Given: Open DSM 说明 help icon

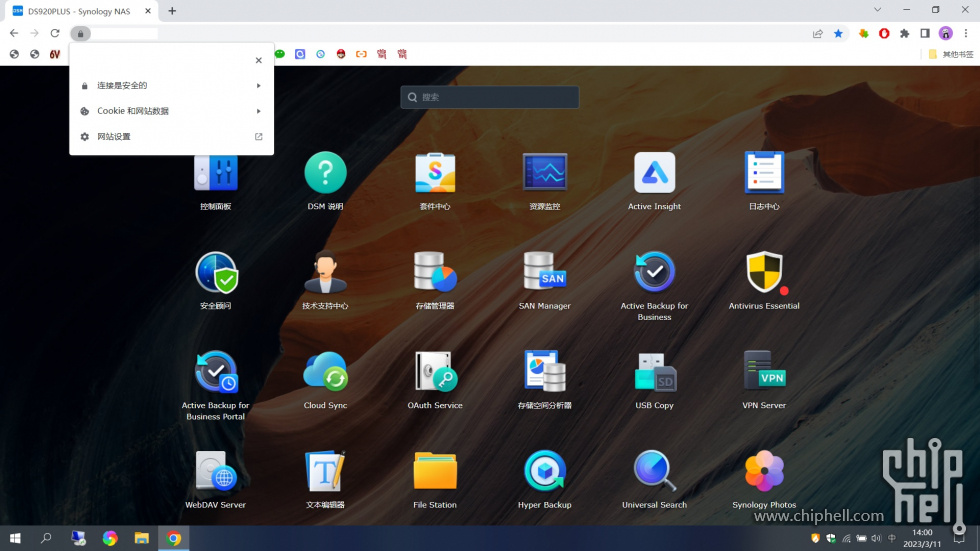Looking at the screenshot, I should tap(325, 172).
